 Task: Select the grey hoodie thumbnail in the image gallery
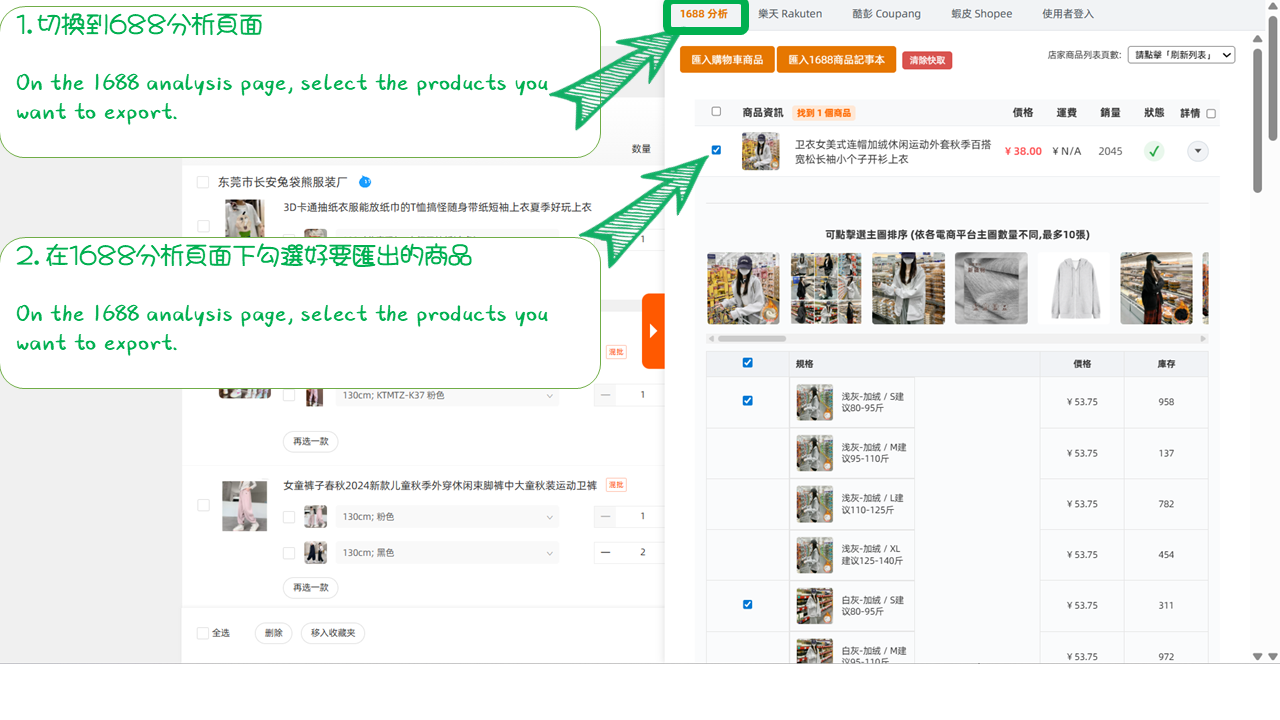tap(1072, 288)
